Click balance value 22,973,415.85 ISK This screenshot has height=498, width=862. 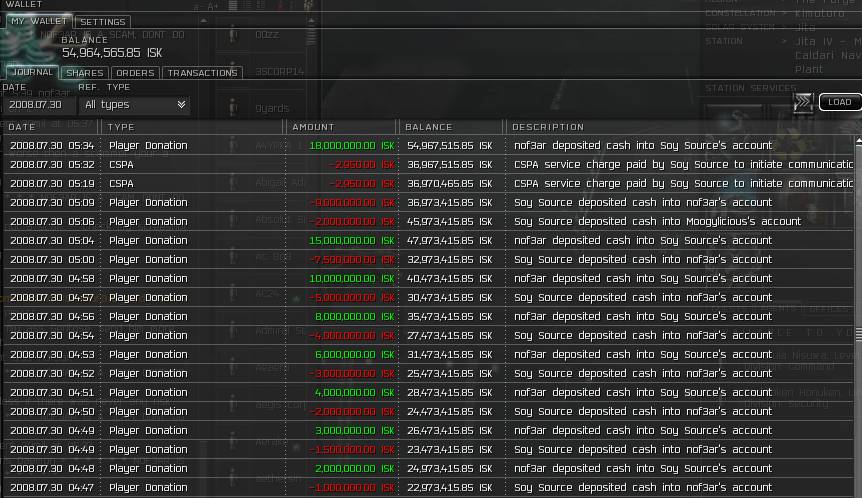click(450, 488)
